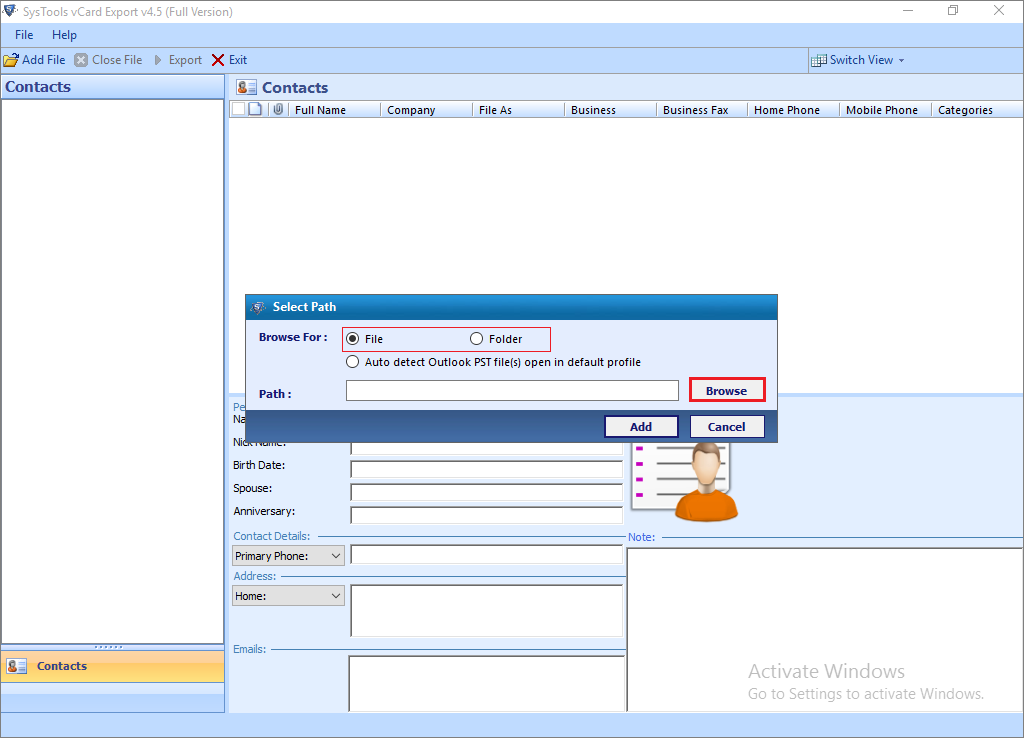
Task: Click the Business Fax column header
Action: click(702, 110)
